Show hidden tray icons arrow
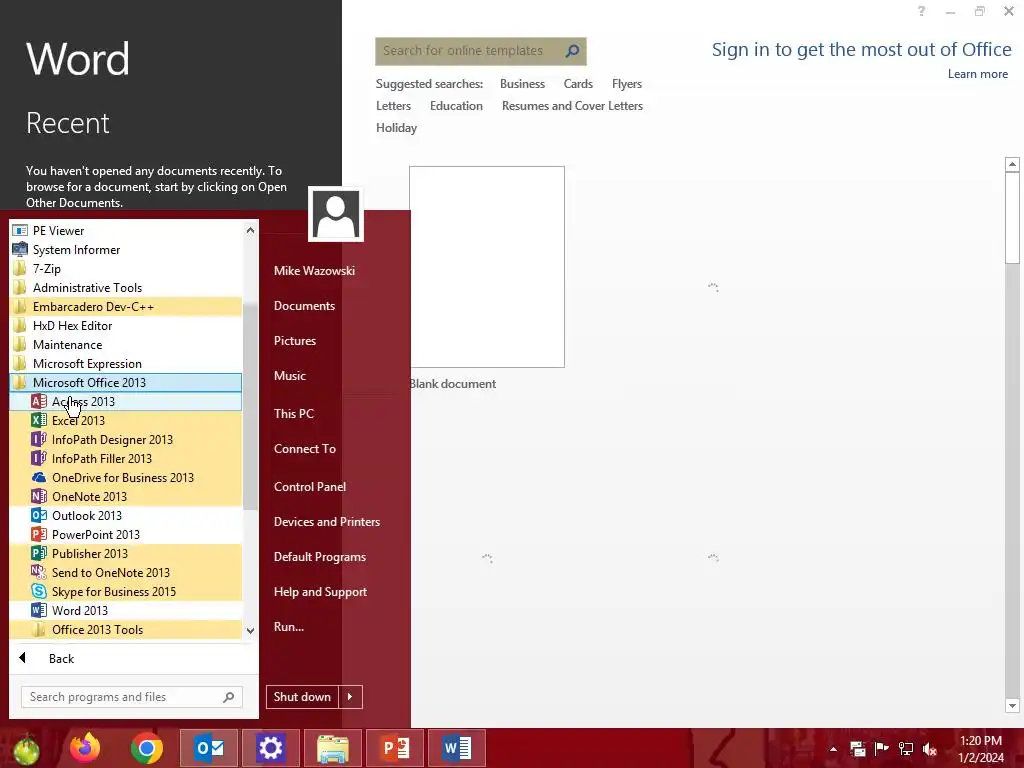 click(x=833, y=749)
